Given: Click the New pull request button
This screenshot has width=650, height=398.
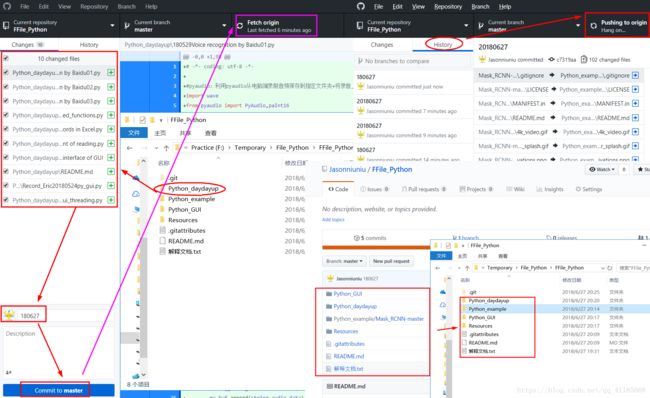Looking at the screenshot, I should (391, 261).
